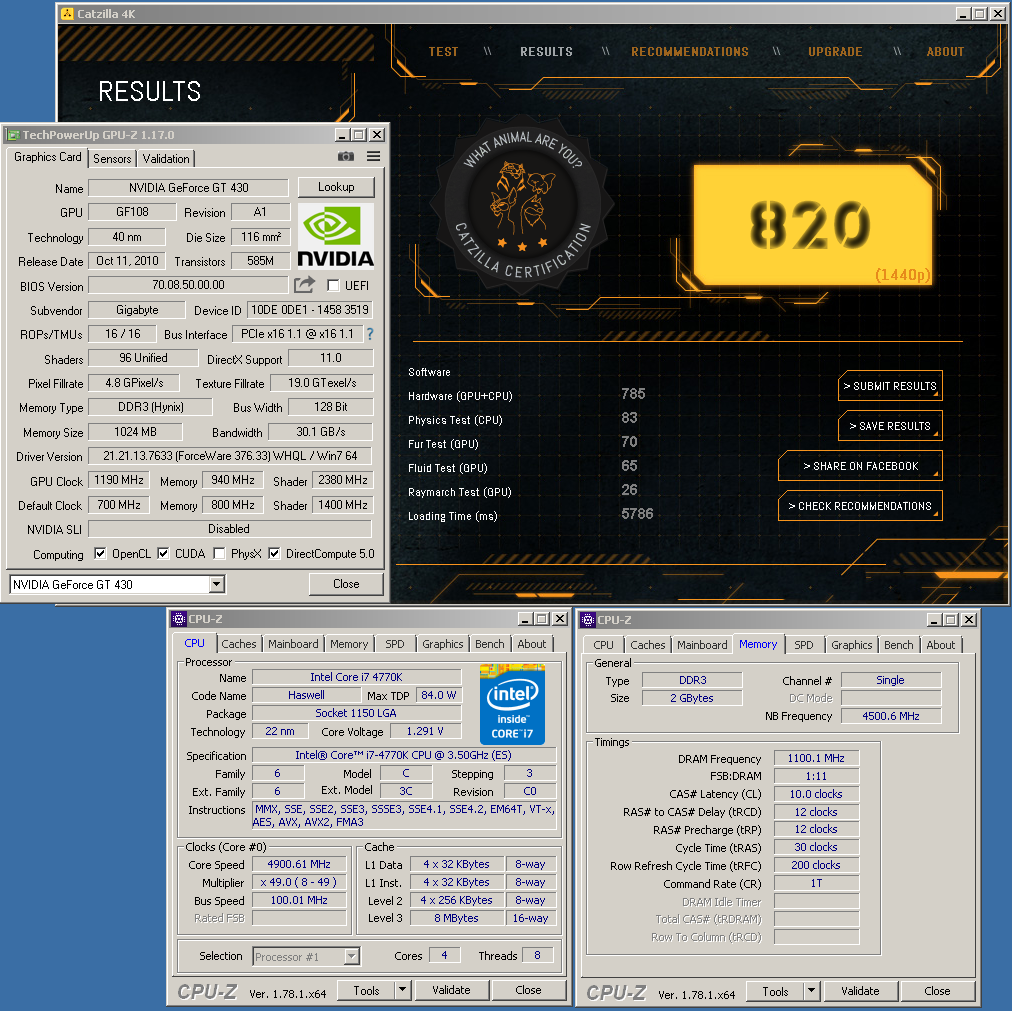Open the Caches tab in left CPU-Z
Screen dimensions: 1012x1011
(239, 644)
